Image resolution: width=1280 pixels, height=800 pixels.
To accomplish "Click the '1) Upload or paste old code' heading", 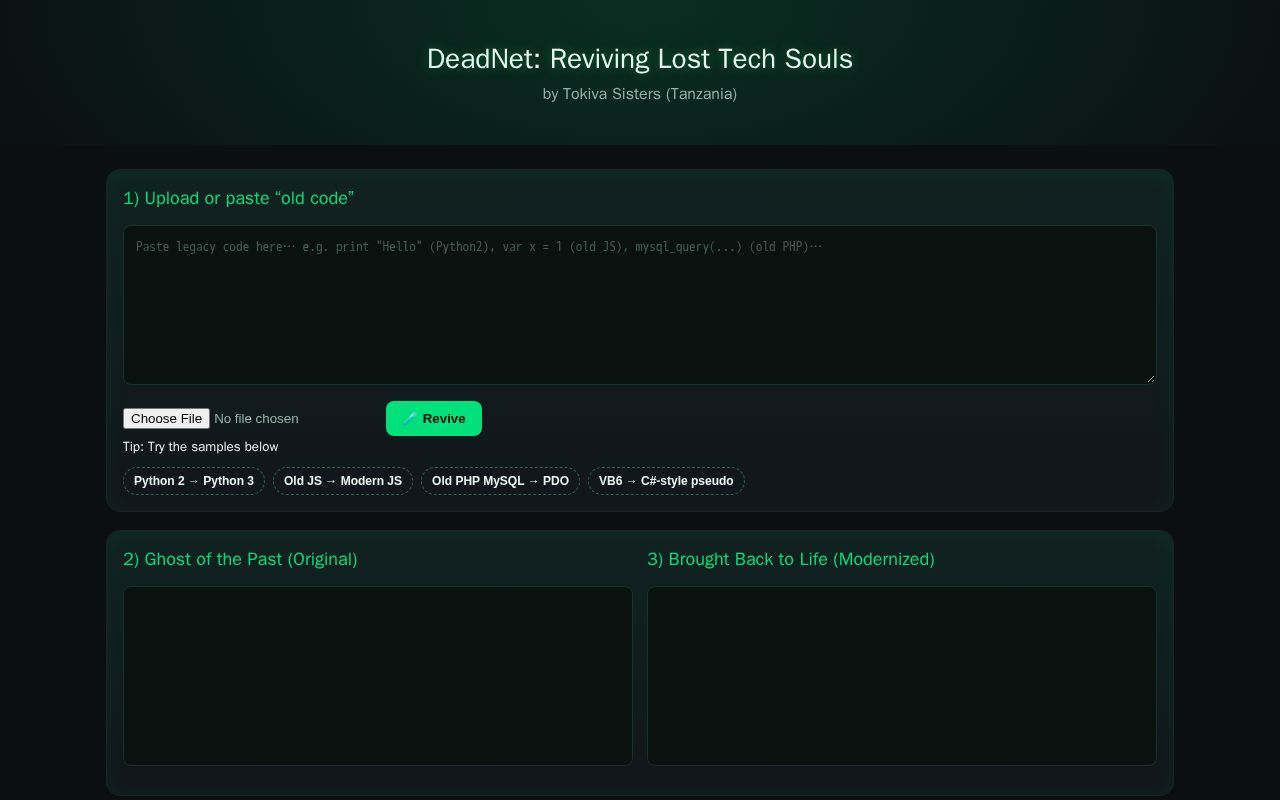I will 239,198.
